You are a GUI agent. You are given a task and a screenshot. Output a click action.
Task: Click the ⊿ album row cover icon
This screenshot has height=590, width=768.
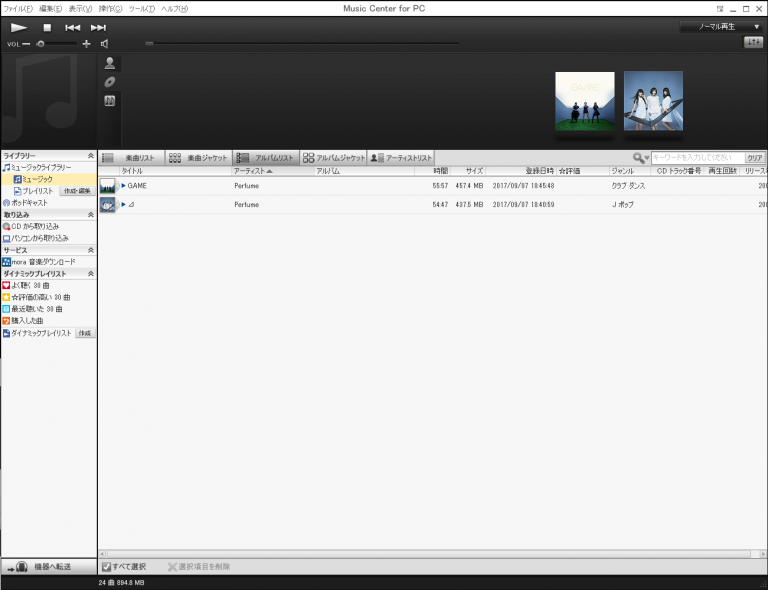108,204
